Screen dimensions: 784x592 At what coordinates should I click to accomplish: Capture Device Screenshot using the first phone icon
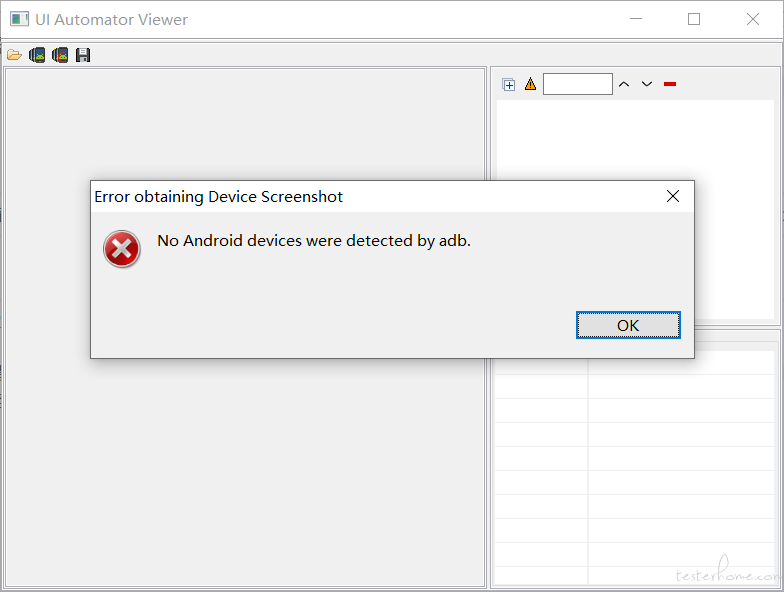[x=37, y=54]
